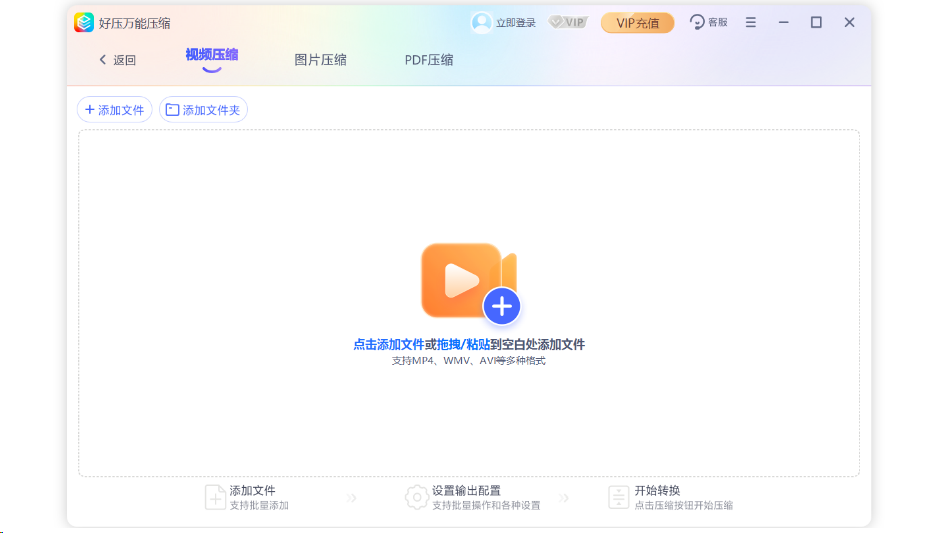Image resolution: width=948 pixels, height=533 pixels.
Task: Click the 添加文件 add file button
Action: 114,110
